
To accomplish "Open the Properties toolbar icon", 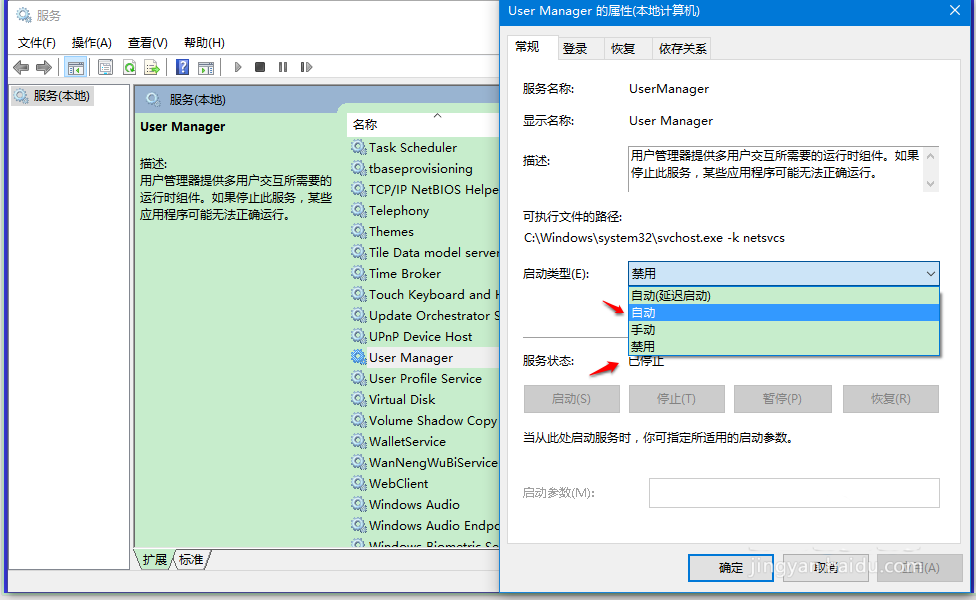I will (x=106, y=67).
